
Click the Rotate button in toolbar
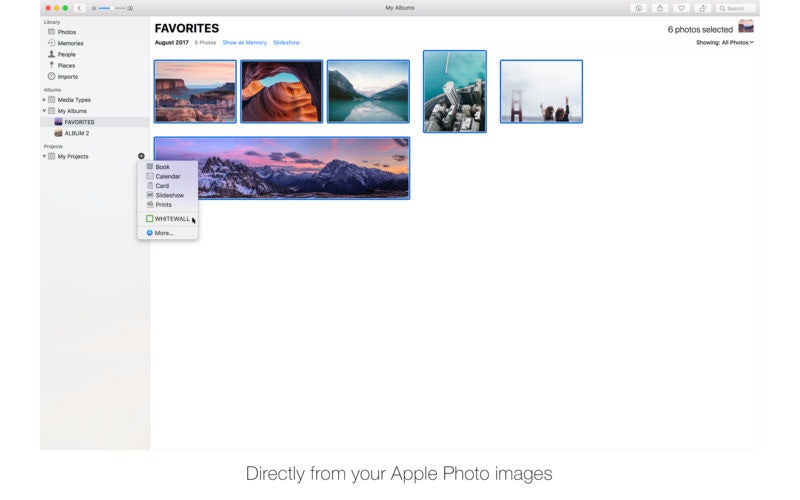tap(703, 8)
